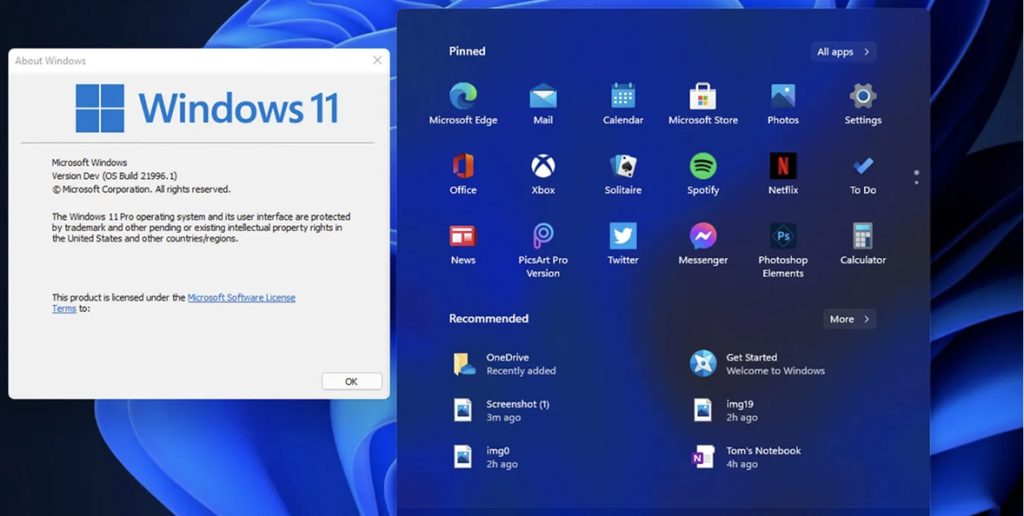The height and width of the screenshot is (516, 1024).
Task: Launch PicsArt Pro Version
Action: [x=543, y=250]
